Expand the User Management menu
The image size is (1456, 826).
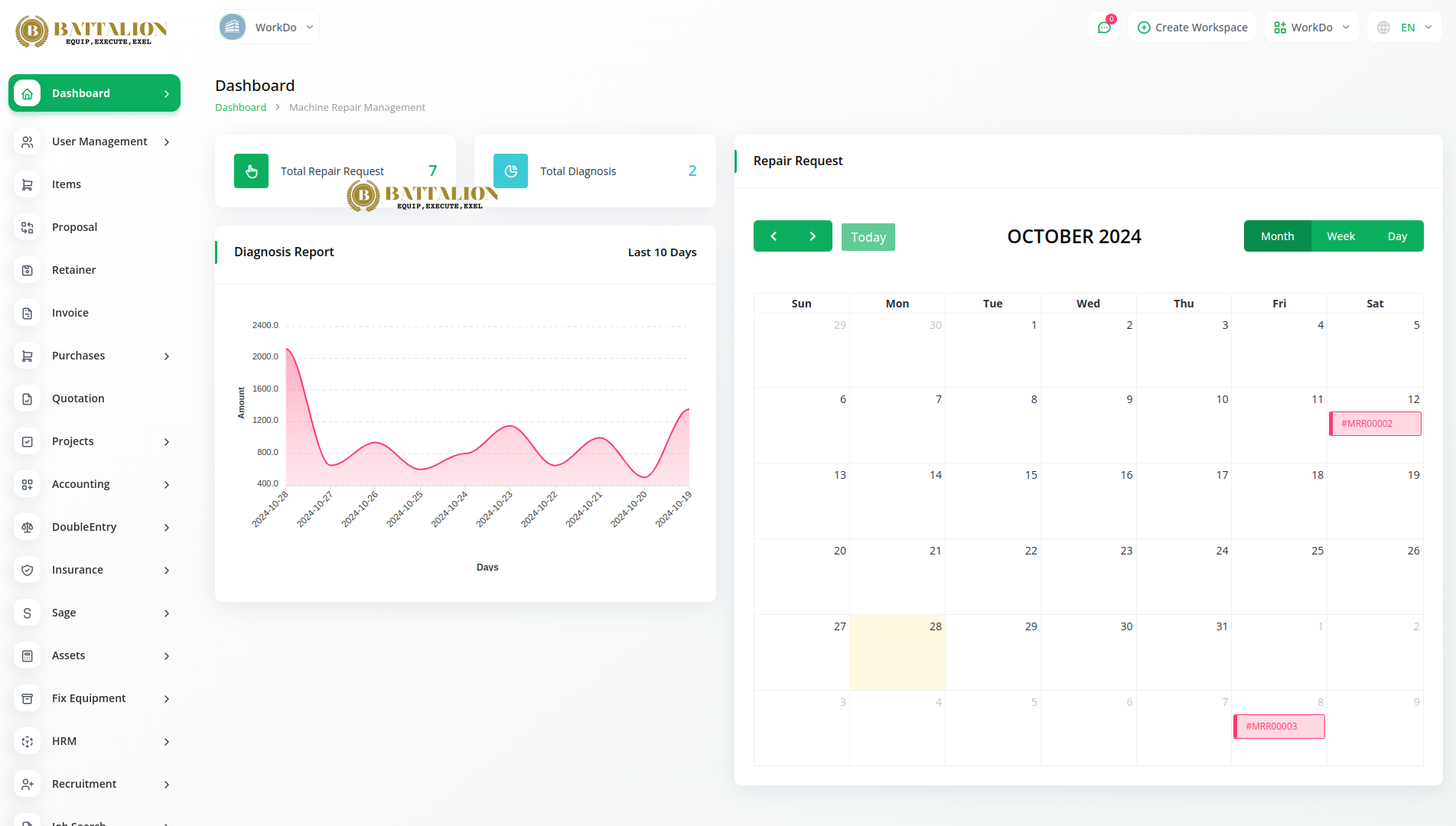coord(99,141)
